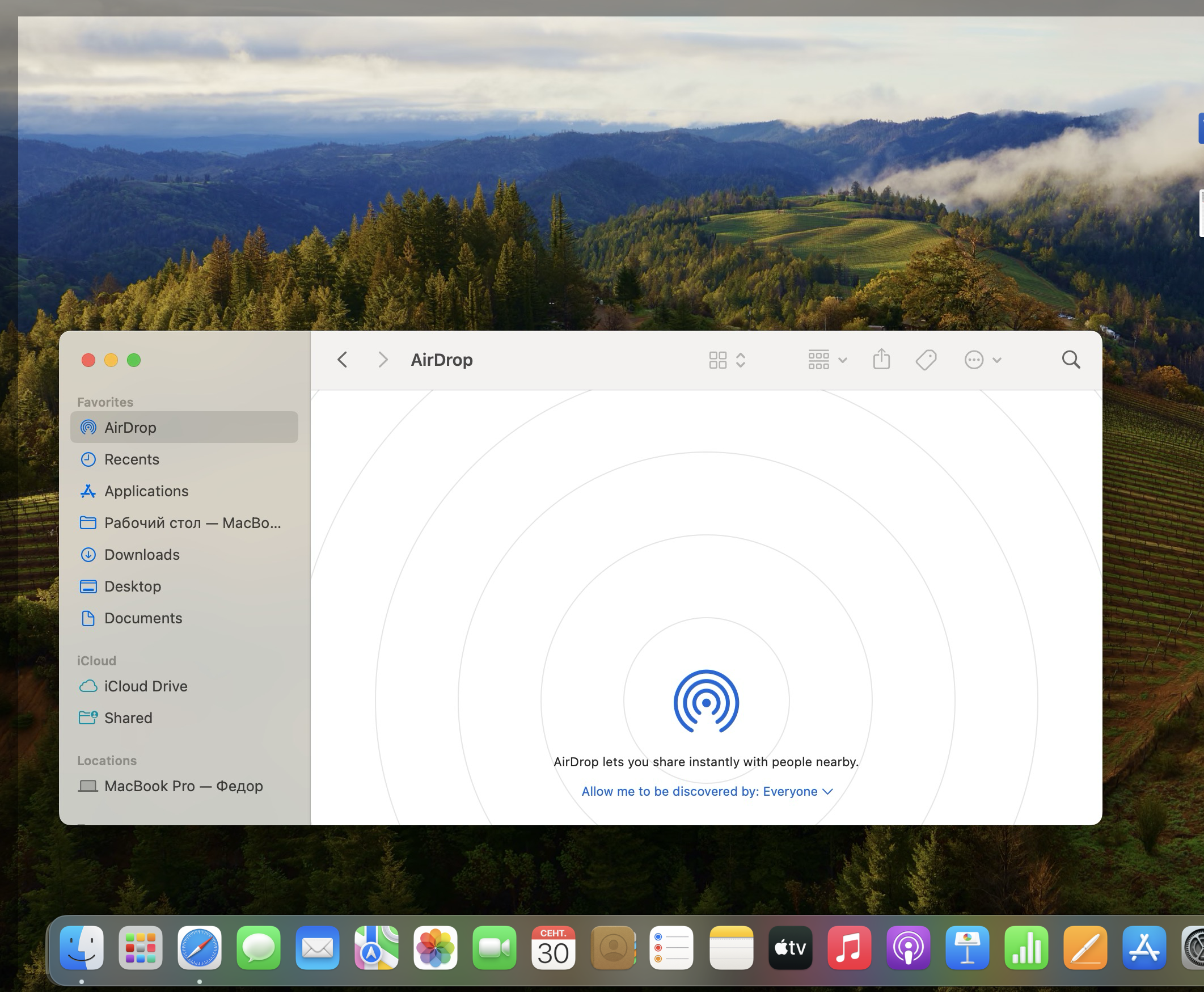Image resolution: width=1204 pixels, height=992 pixels.
Task: Launch Safari from the Dock
Action: 200,948
